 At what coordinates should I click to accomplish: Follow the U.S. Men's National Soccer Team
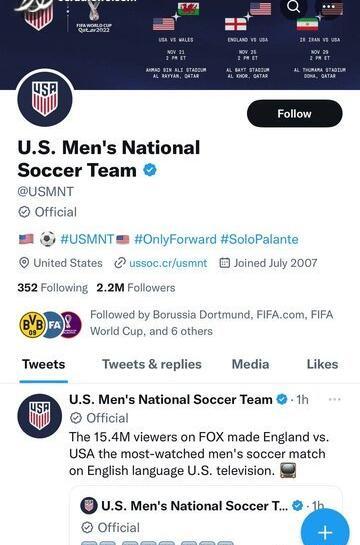coord(294,113)
